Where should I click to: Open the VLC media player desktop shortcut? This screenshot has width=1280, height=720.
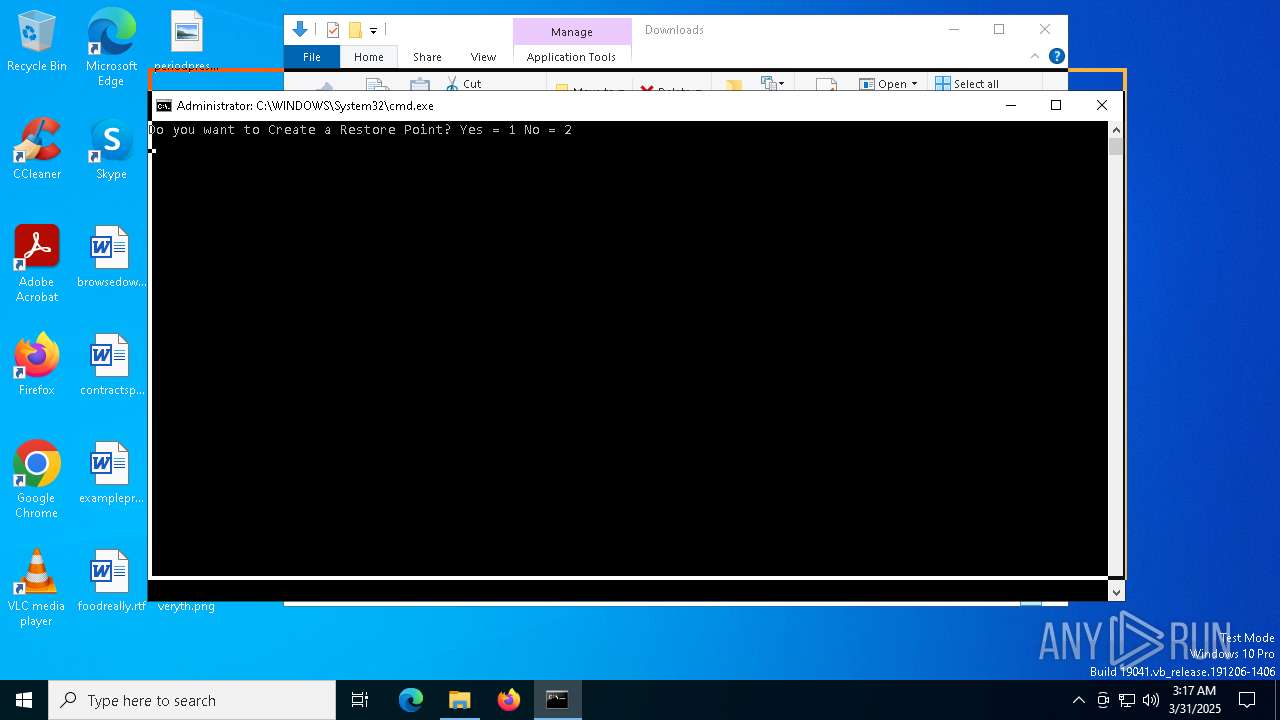pos(37,588)
